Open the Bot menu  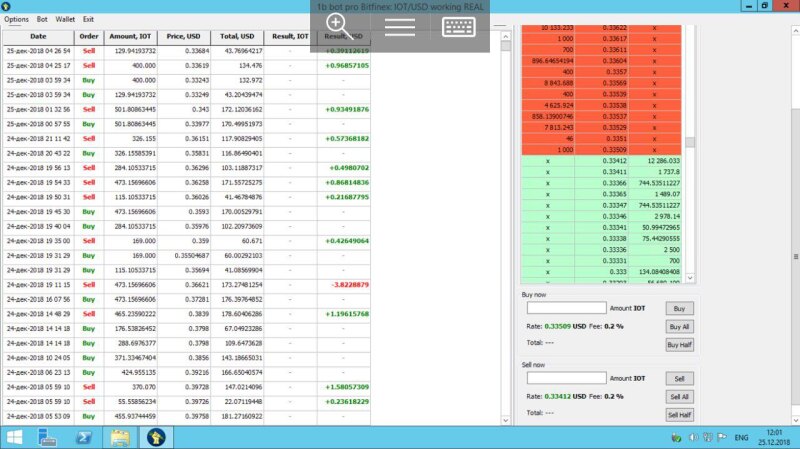pyautogui.click(x=42, y=19)
